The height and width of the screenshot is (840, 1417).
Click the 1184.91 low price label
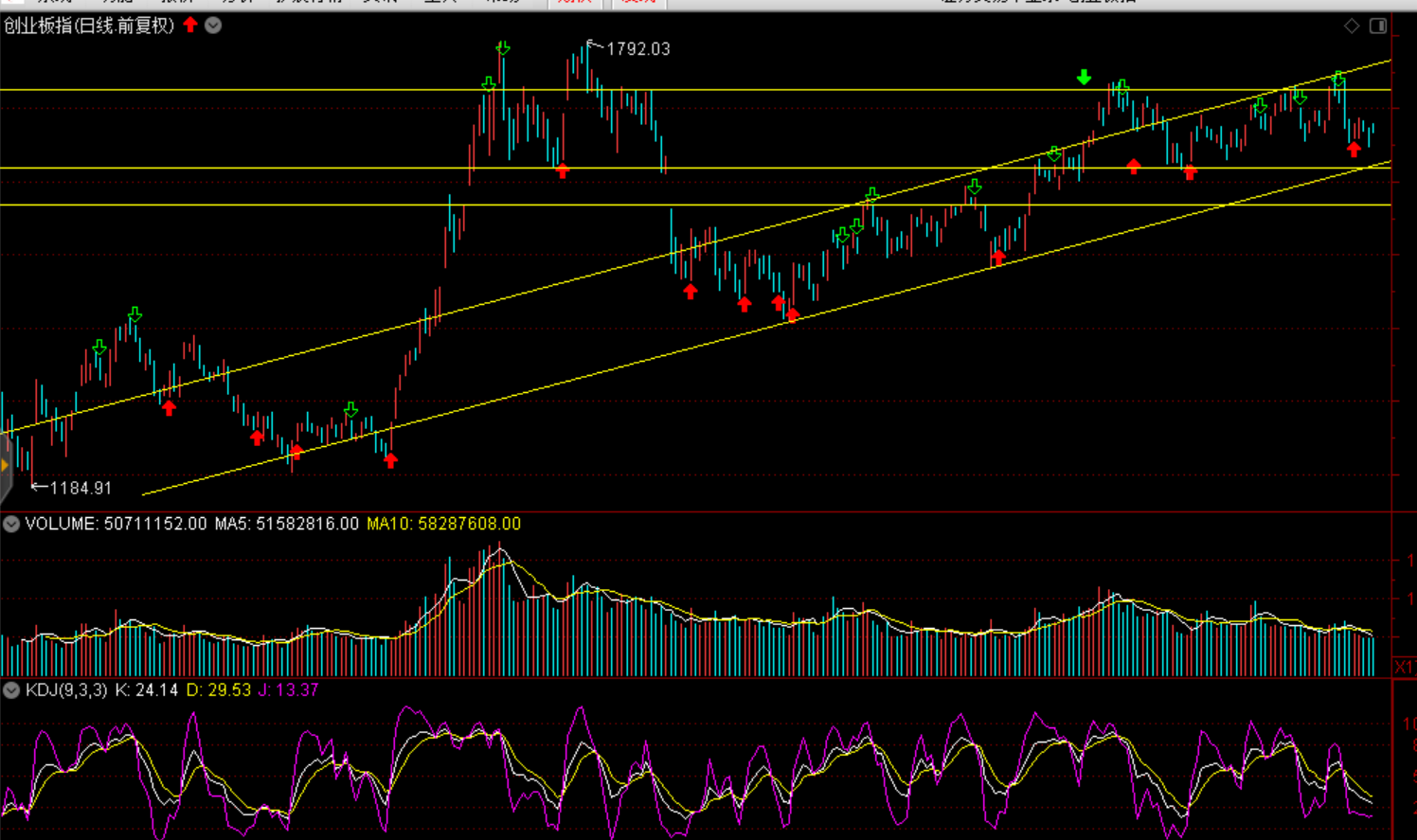pyautogui.click(x=81, y=488)
